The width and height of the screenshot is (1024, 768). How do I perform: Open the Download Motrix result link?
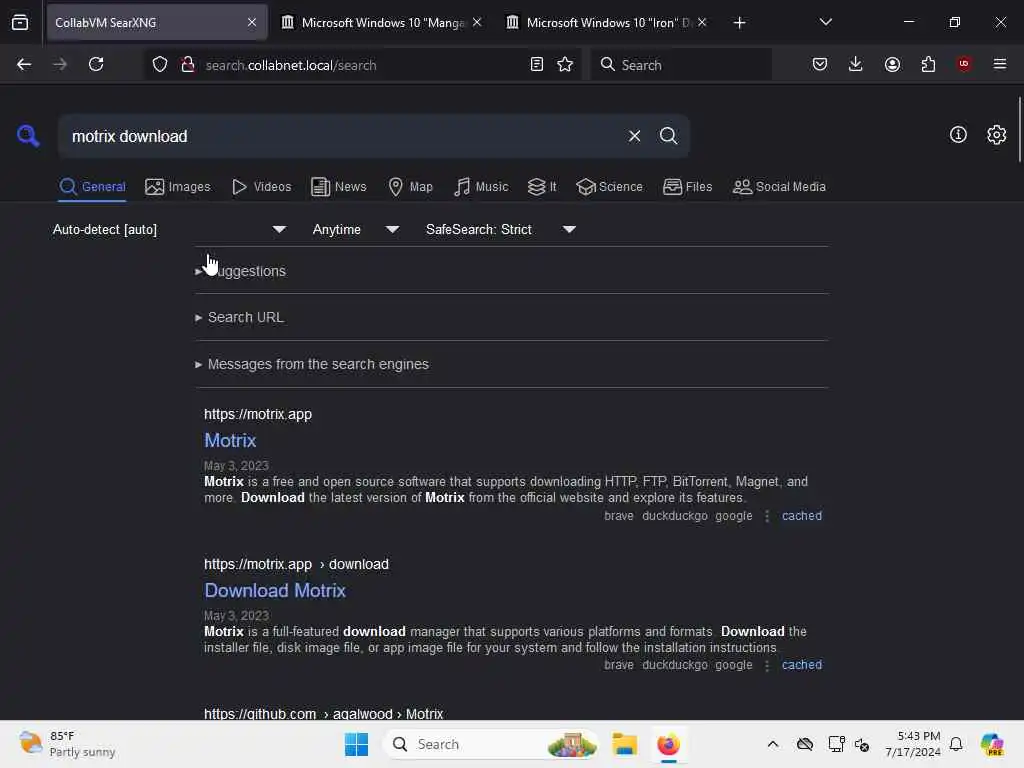[275, 590]
